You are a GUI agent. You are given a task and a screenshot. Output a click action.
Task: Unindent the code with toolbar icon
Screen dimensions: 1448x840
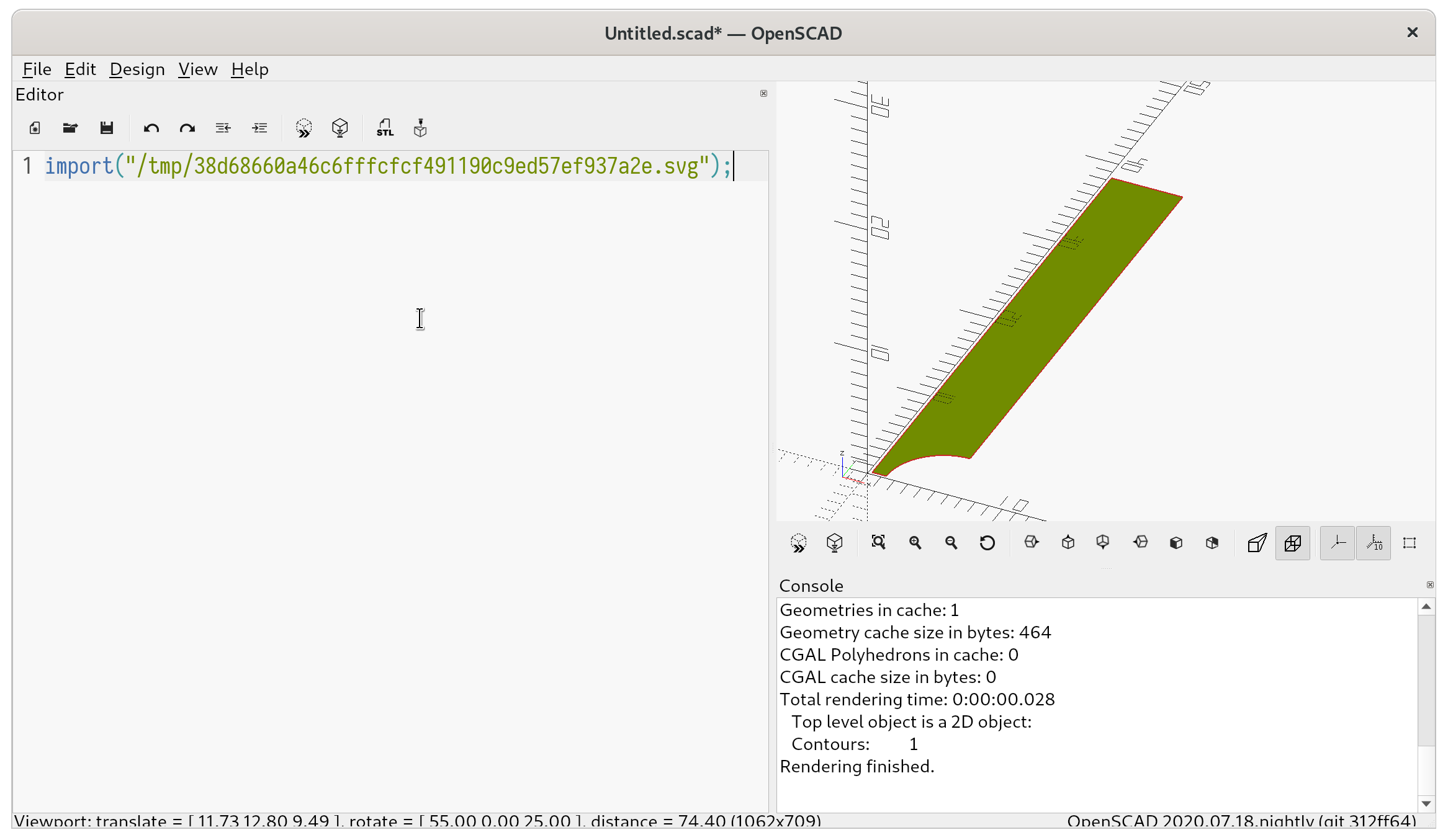(223, 128)
